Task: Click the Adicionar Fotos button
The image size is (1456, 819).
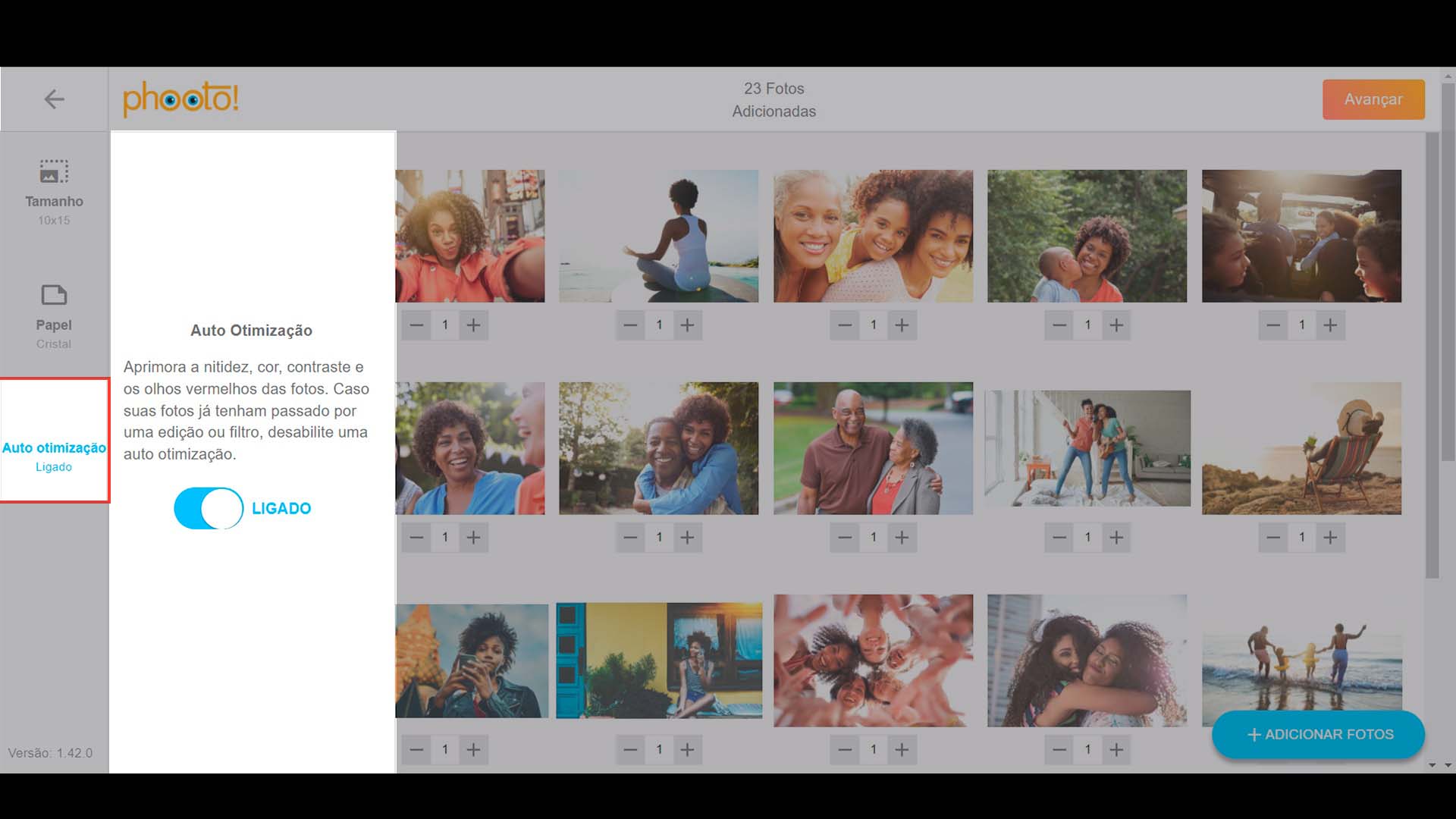Action: [1318, 734]
